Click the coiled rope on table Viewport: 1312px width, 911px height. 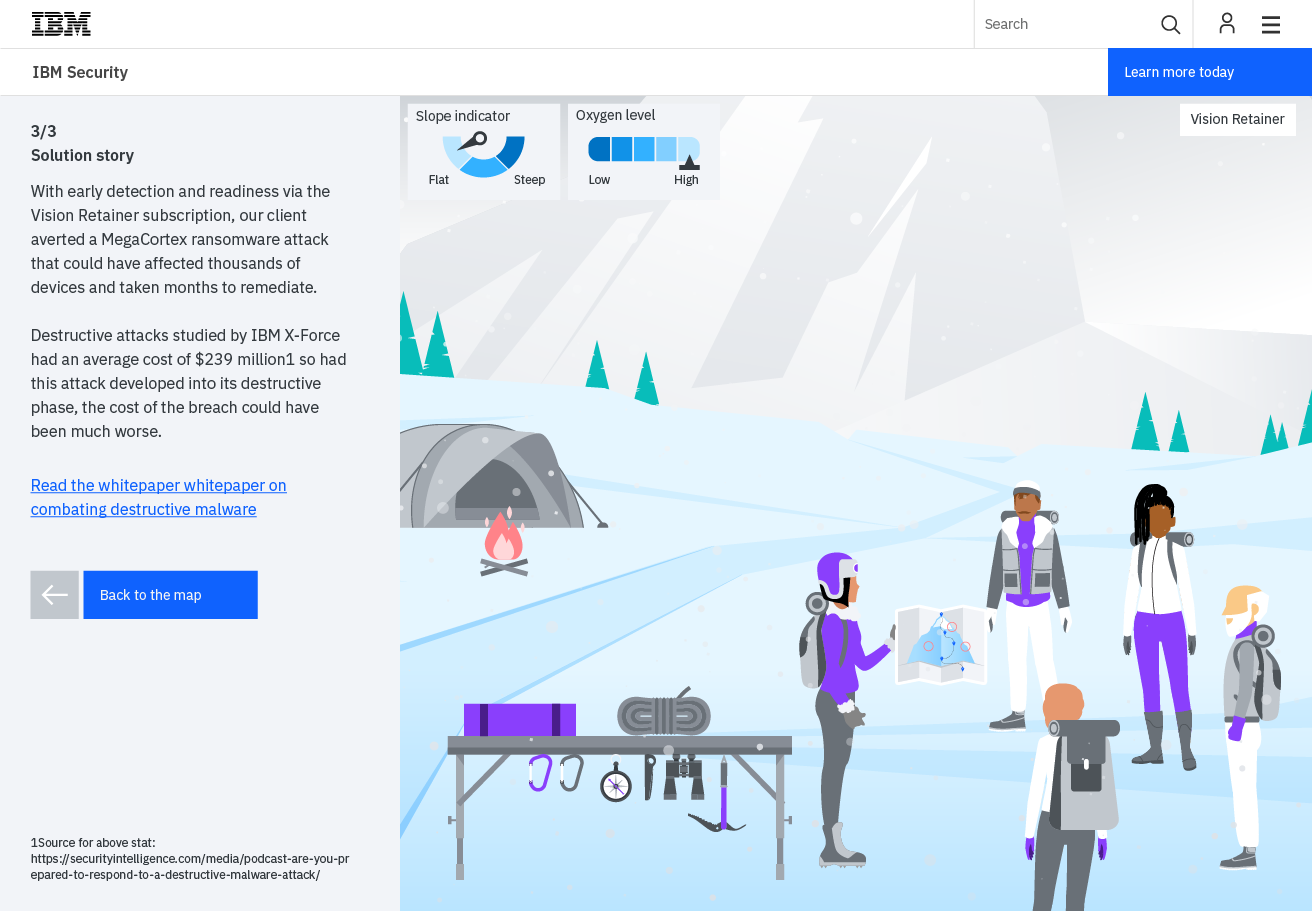tap(664, 712)
